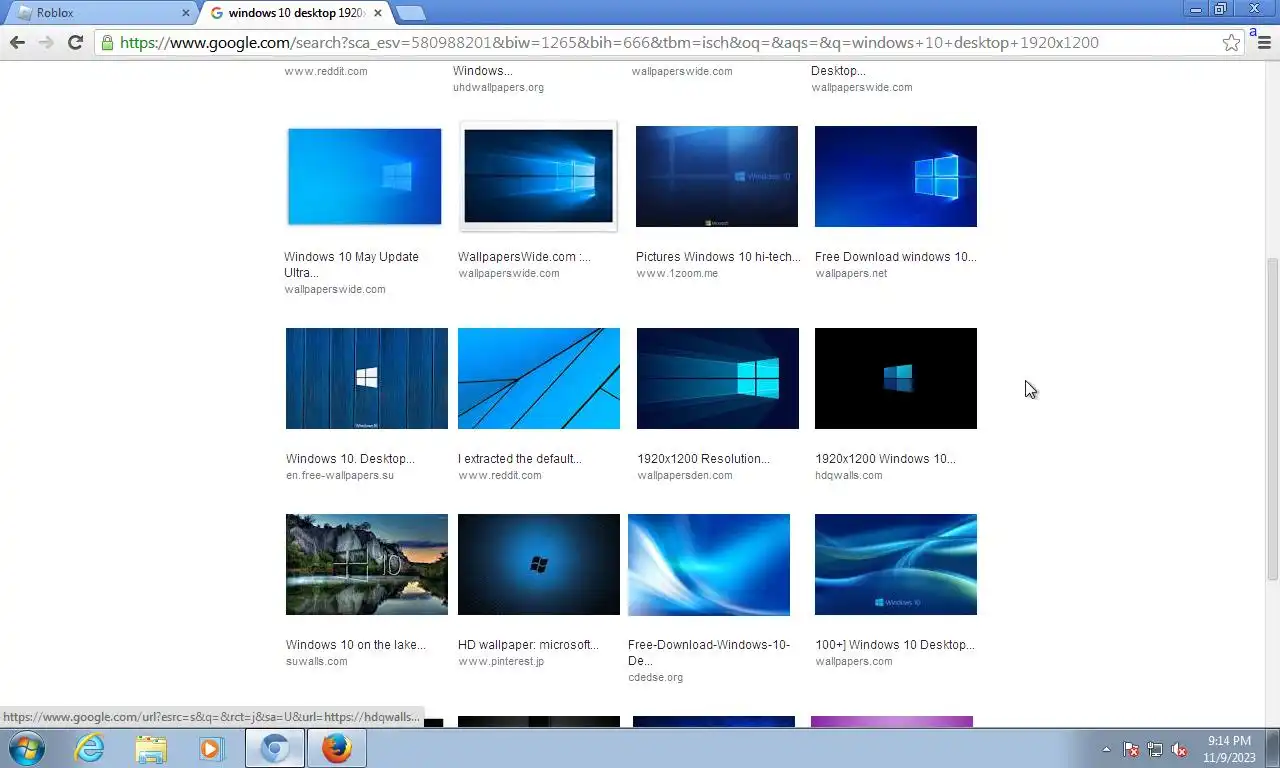Open Windows Media Player from the taskbar
The height and width of the screenshot is (768, 1280).
tap(212, 748)
